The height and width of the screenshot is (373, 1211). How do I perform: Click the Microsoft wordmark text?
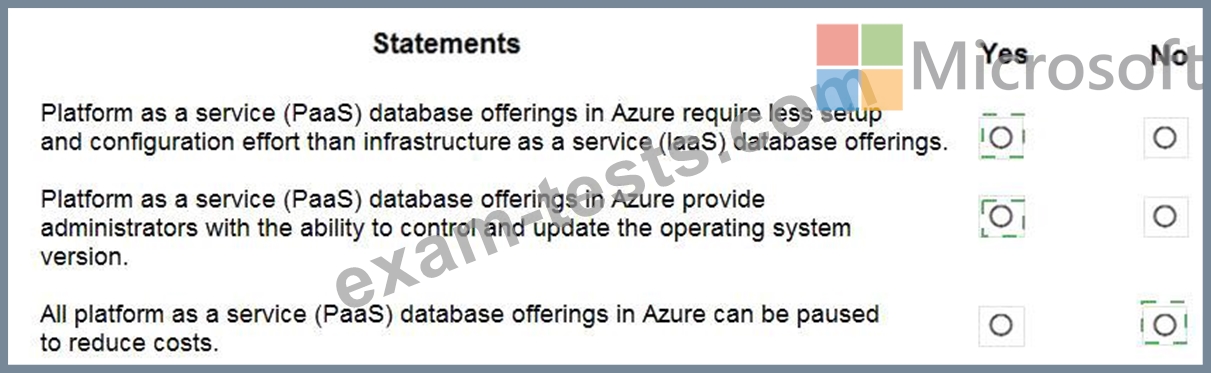click(x=1060, y=66)
